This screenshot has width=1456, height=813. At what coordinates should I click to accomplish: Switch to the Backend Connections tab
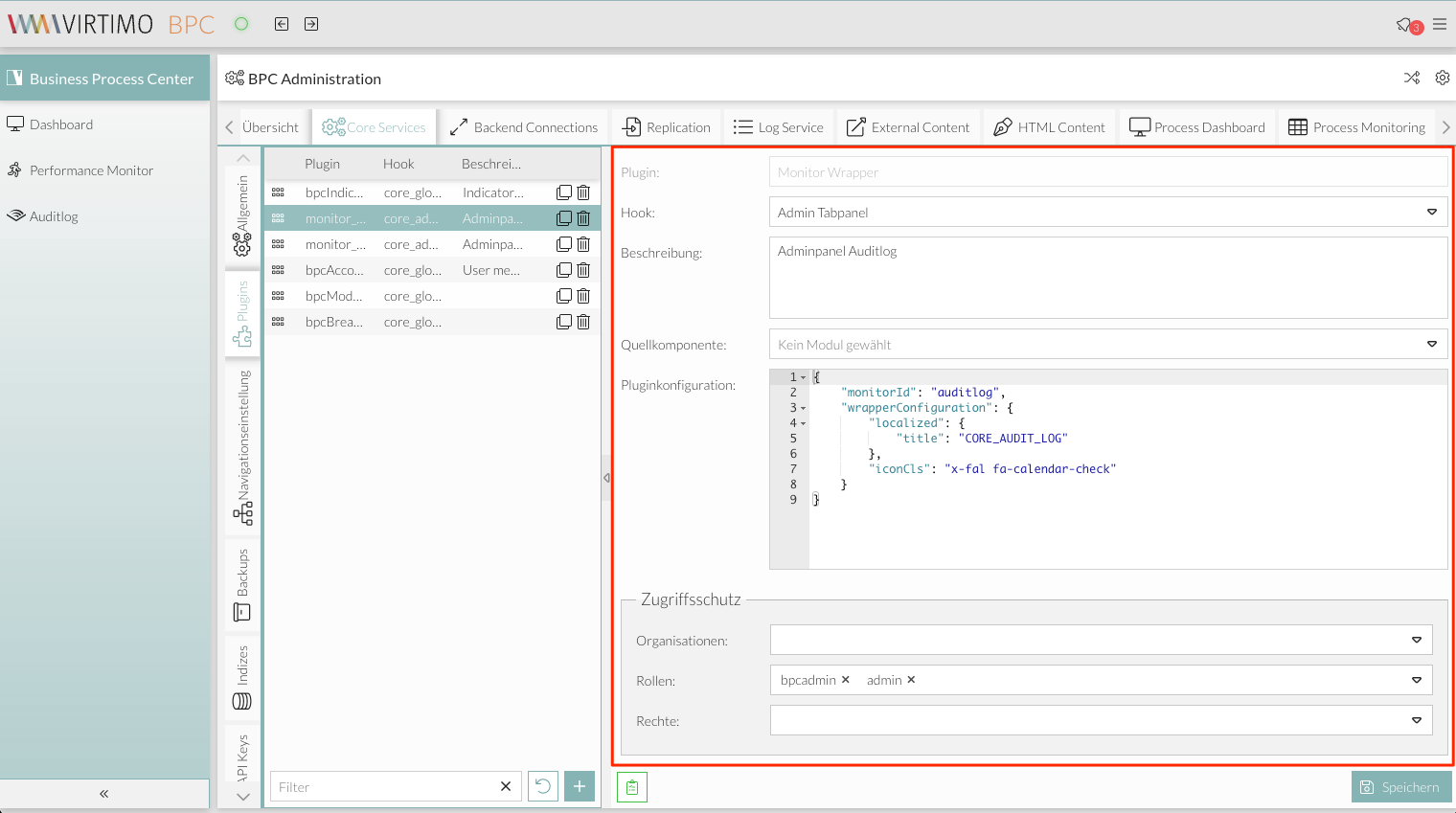(524, 127)
